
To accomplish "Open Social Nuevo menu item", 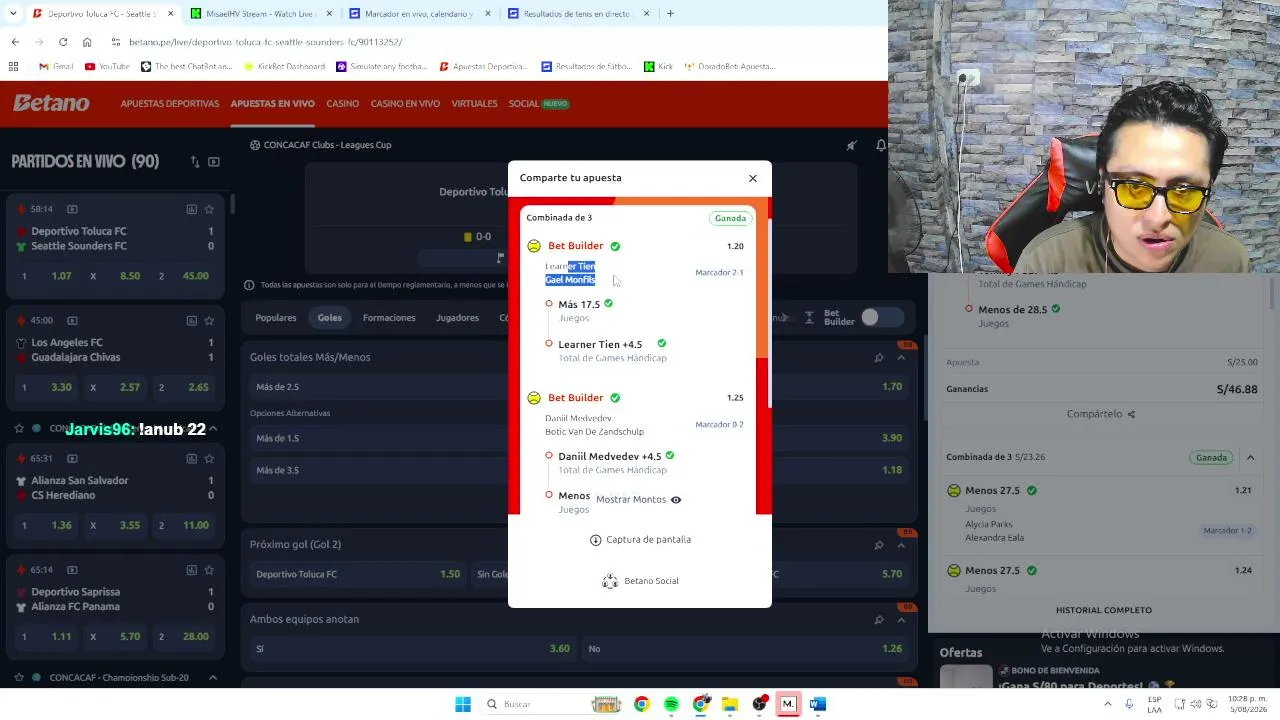I will coord(539,104).
